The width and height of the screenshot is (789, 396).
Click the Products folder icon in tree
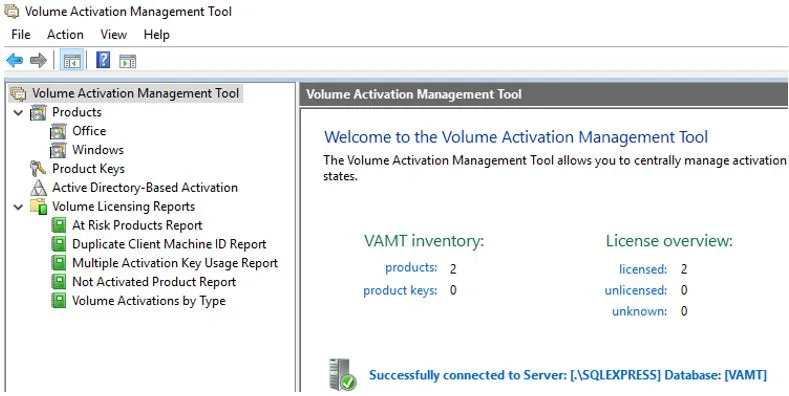tap(38, 112)
